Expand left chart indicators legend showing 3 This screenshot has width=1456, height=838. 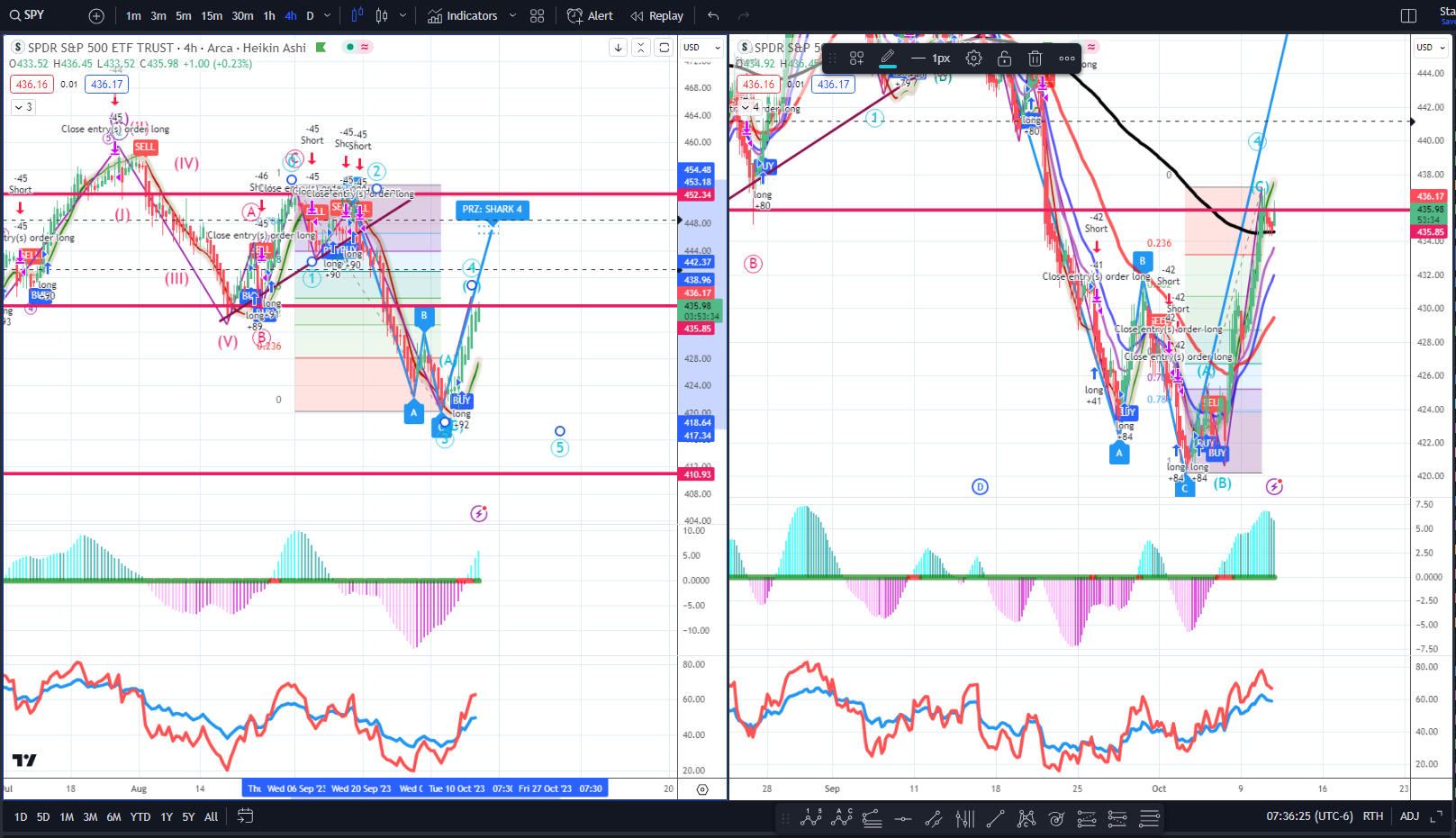(x=23, y=107)
